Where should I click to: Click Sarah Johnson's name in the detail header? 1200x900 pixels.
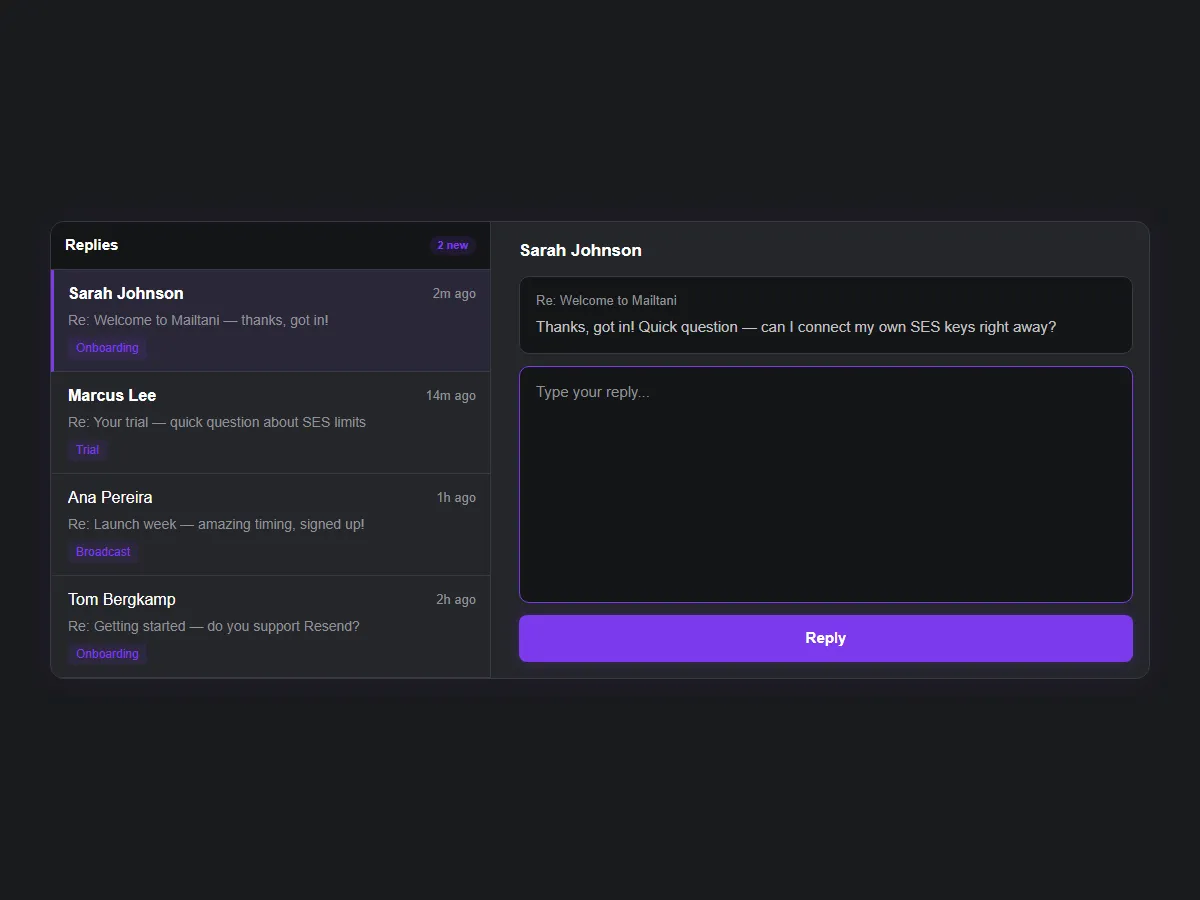pos(581,250)
